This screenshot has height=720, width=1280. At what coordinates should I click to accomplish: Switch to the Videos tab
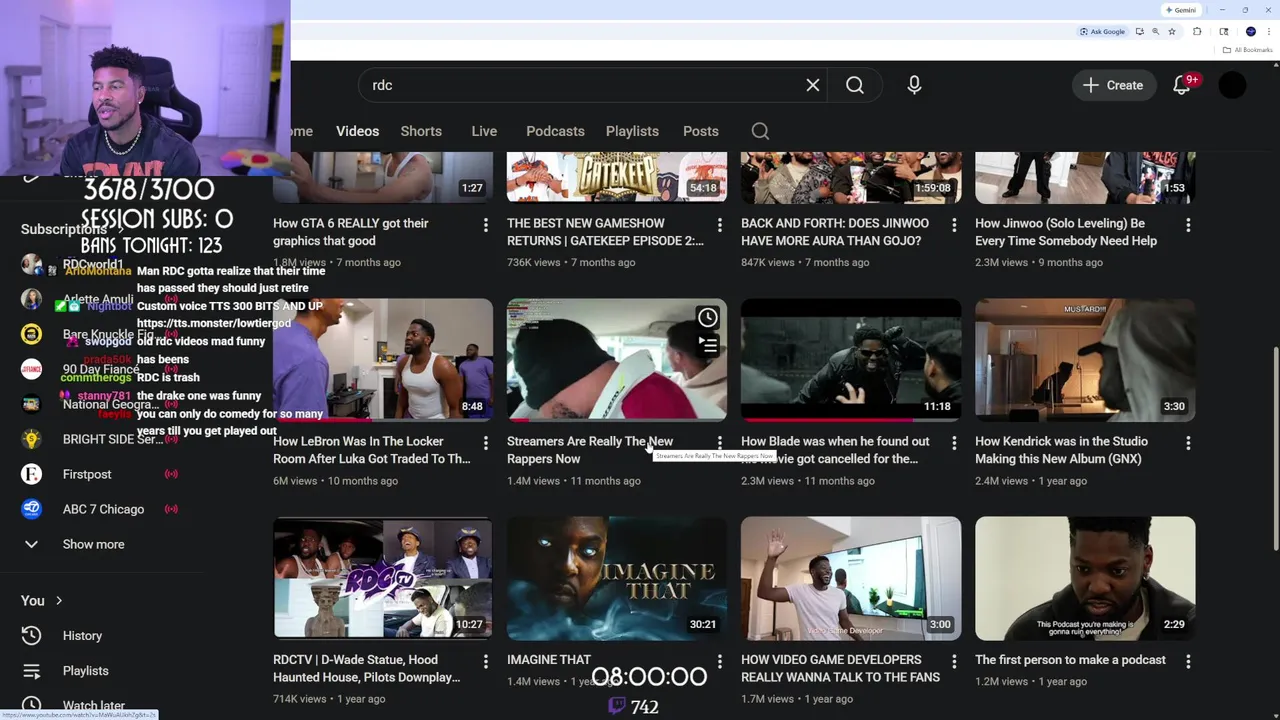(357, 131)
